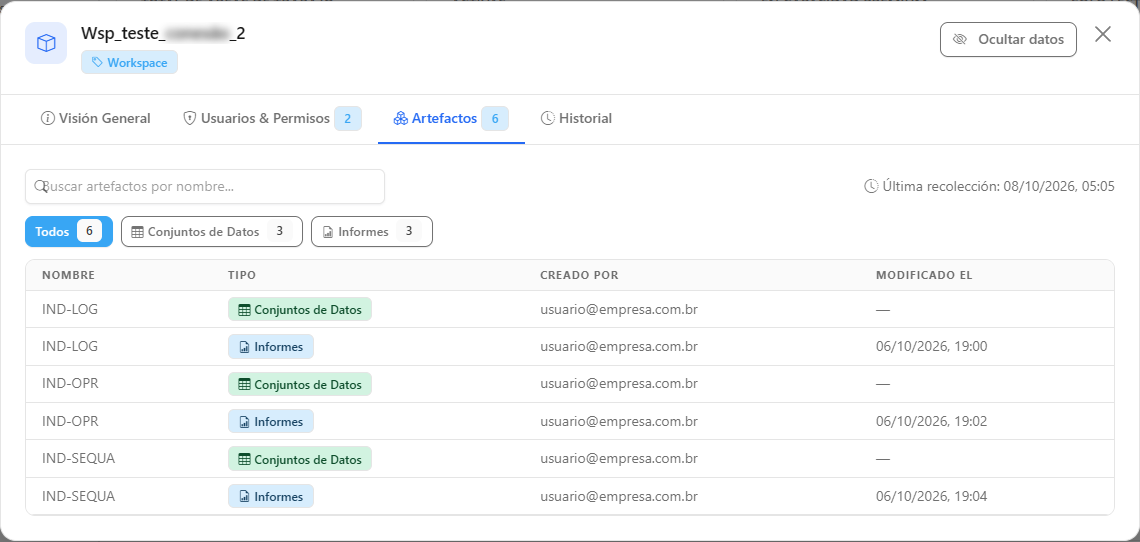
Task: Click the clock icon beside Última recolección
Action: pos(871,186)
